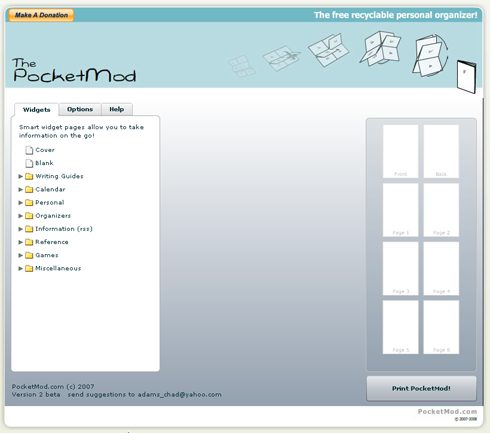Viewport: 490px width, 433px height.
Task: Click the Information (rss) folder icon
Action: coord(29,229)
